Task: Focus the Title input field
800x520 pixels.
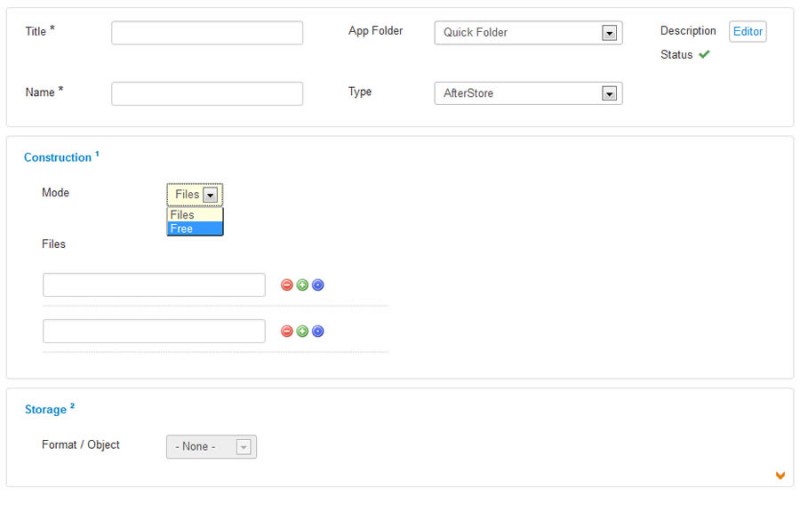Action: [207, 33]
